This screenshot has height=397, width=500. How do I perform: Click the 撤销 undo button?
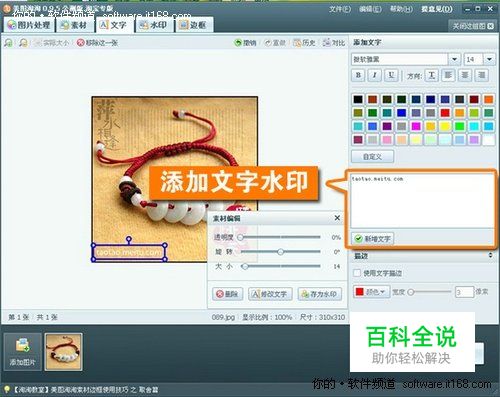tap(245, 43)
